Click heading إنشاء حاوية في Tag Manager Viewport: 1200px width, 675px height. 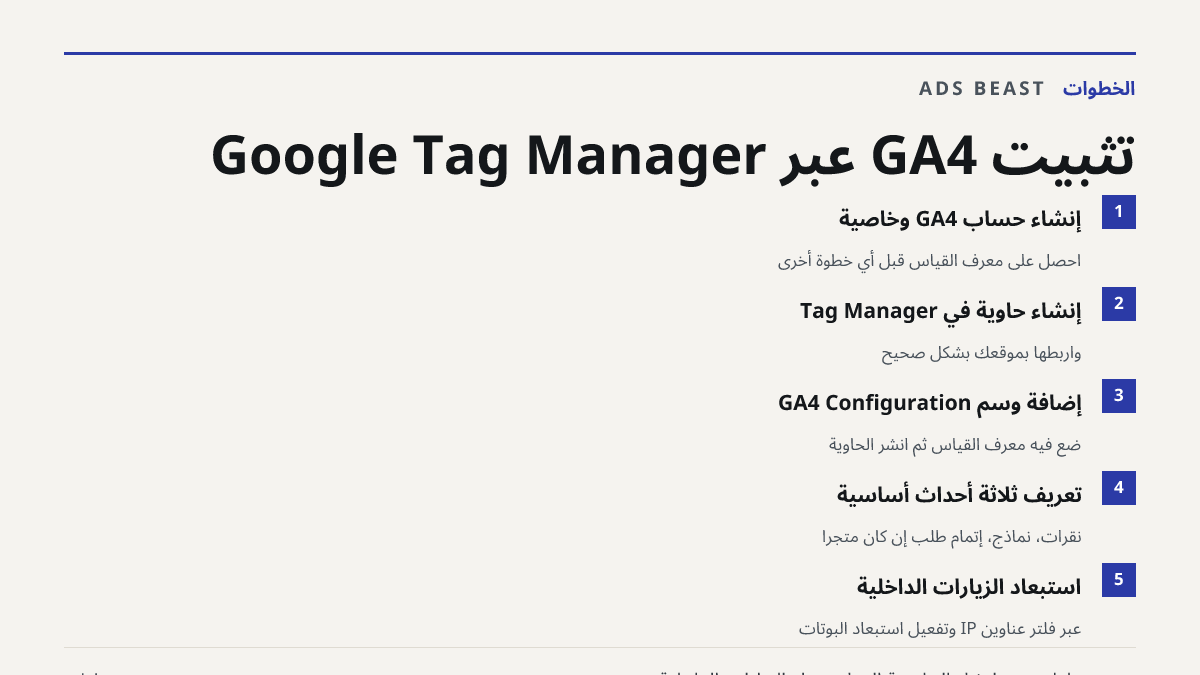(941, 311)
